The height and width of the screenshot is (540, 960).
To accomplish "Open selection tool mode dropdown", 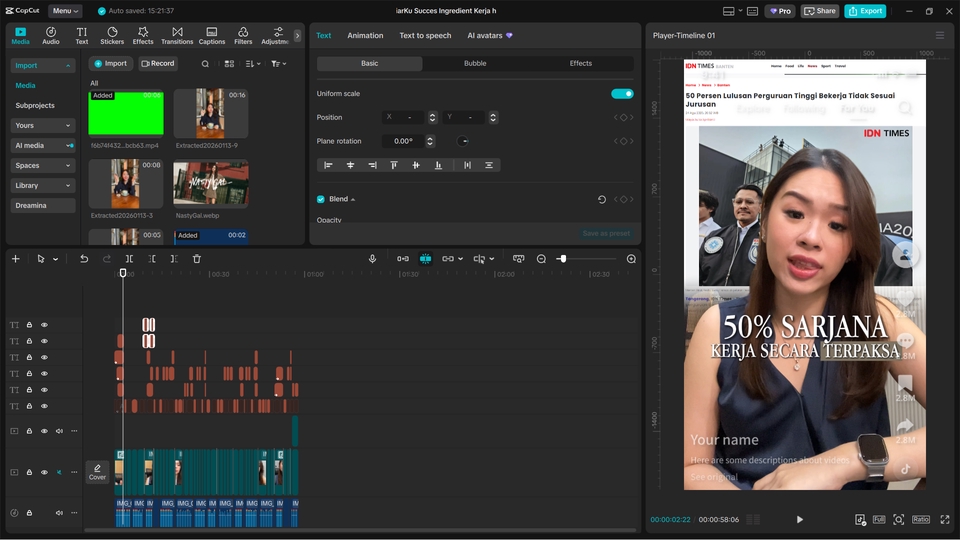I will [x=56, y=260].
